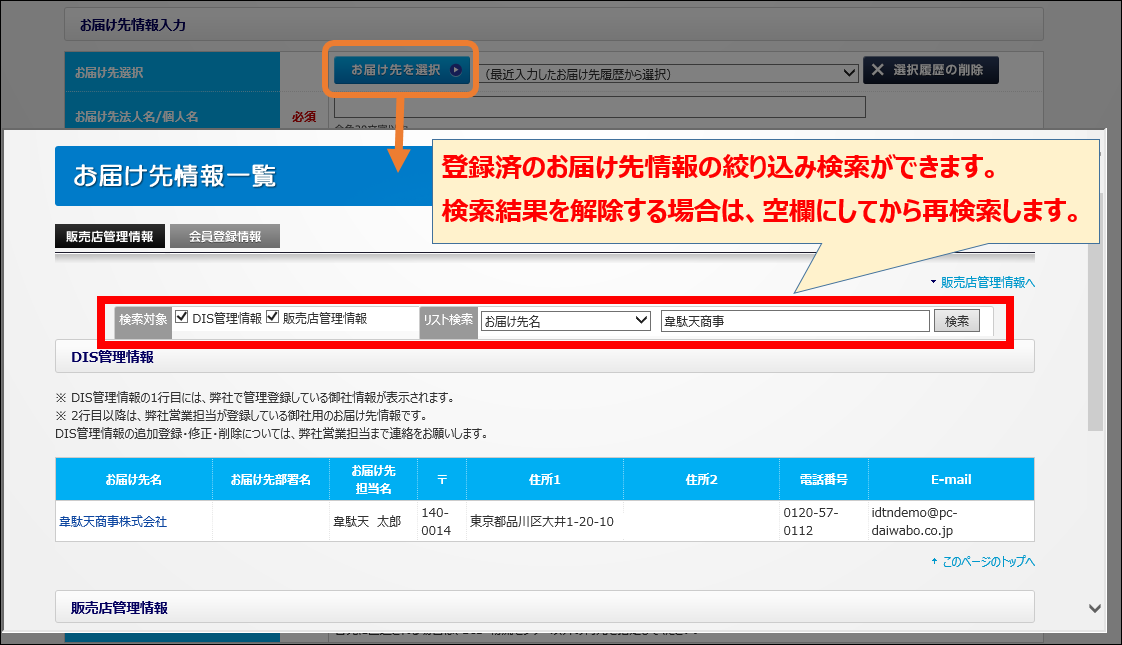Screen dimensions: 1122x645
Task: Toggle the 販売店管理情報 search target checkbox
Action: coord(272,318)
